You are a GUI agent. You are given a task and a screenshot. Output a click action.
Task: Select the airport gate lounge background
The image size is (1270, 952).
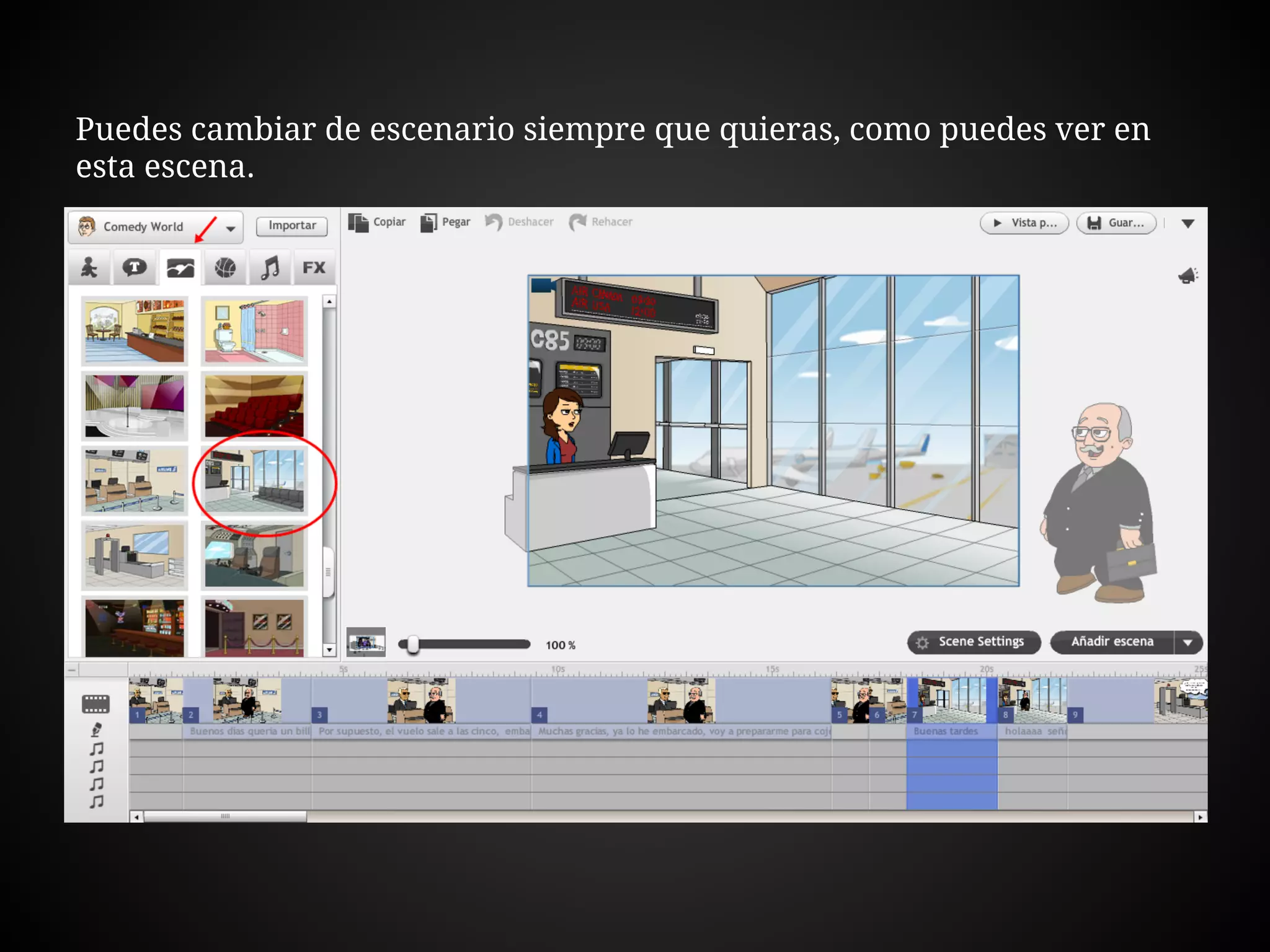tap(254, 481)
